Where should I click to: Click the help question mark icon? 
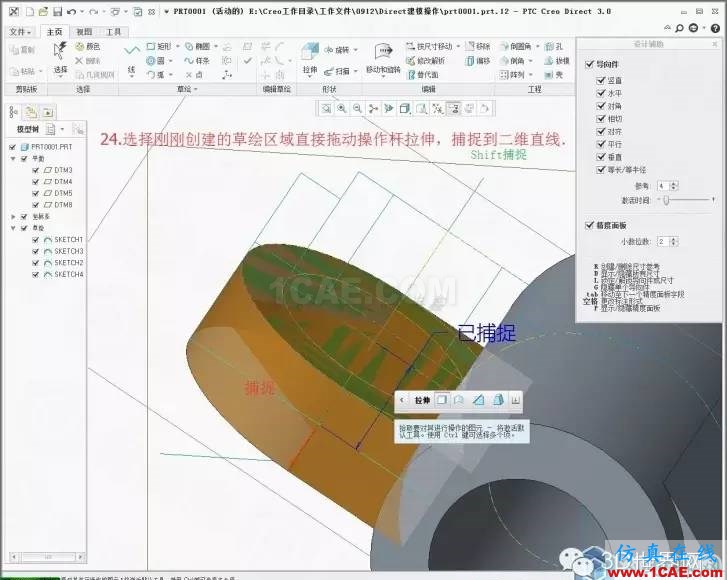click(715, 29)
